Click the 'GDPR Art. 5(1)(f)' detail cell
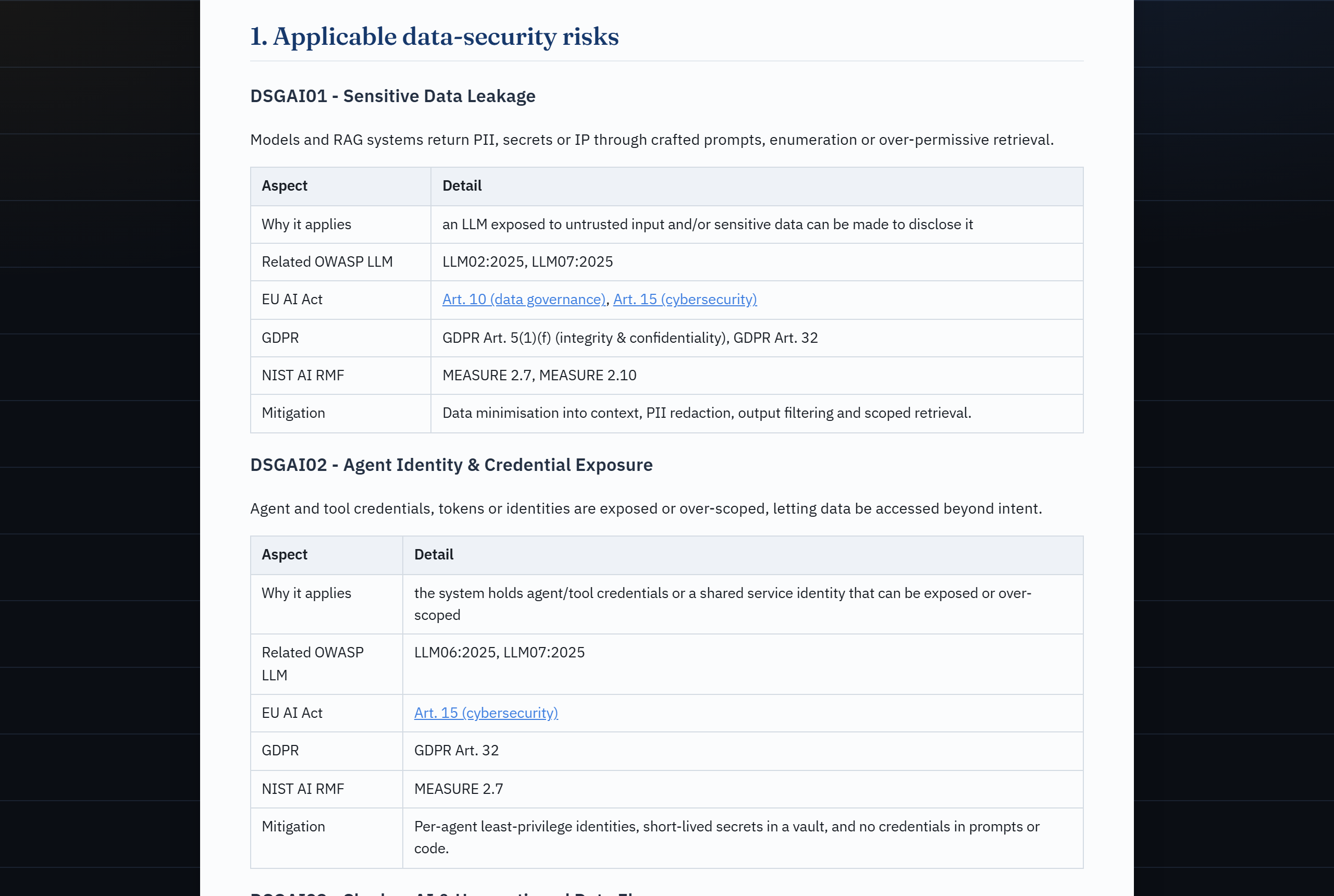The image size is (1334, 896). (757, 338)
